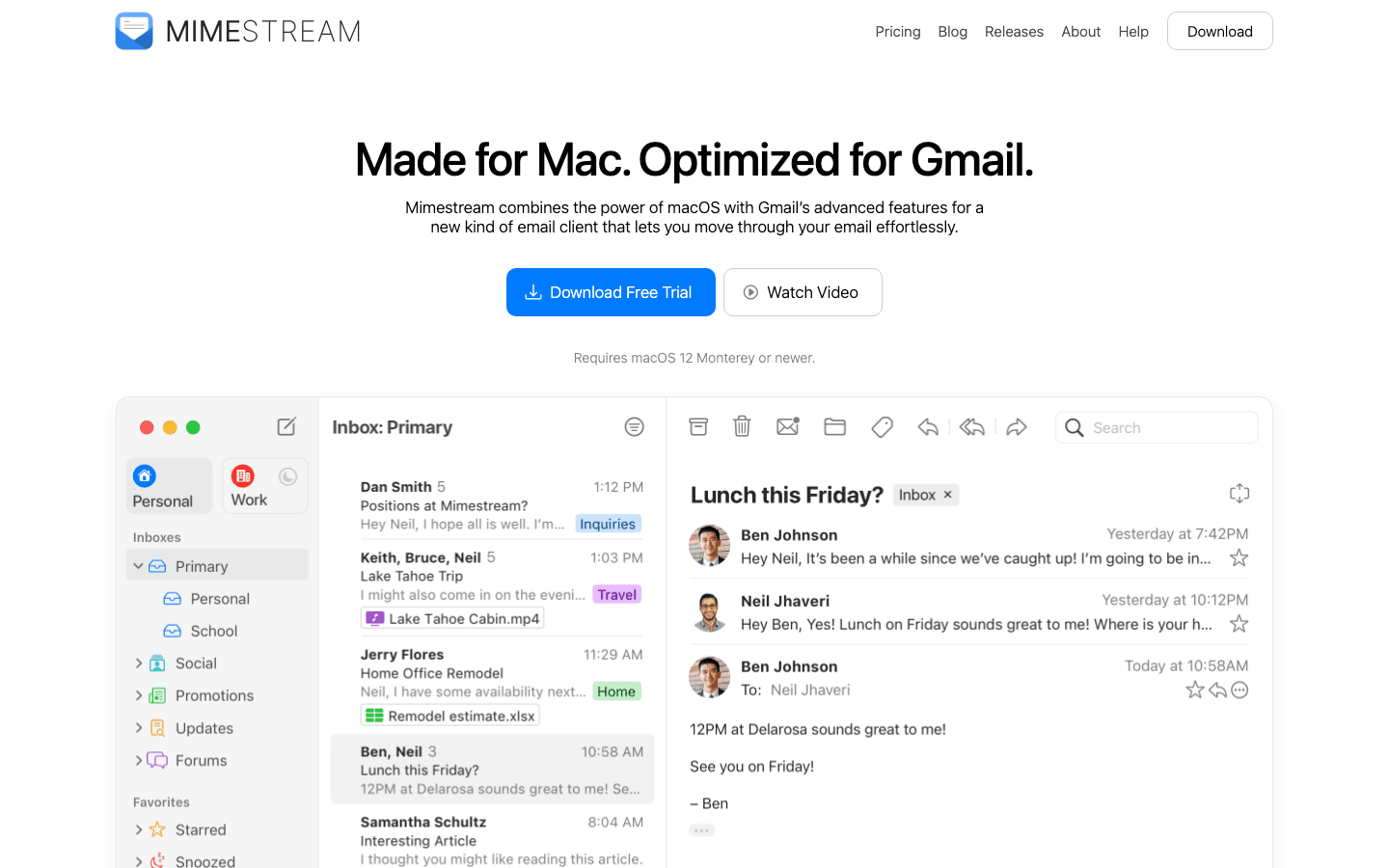Screen dimensions: 1389x868
Task: Click the archive icon in toolbar
Action: [698, 426]
